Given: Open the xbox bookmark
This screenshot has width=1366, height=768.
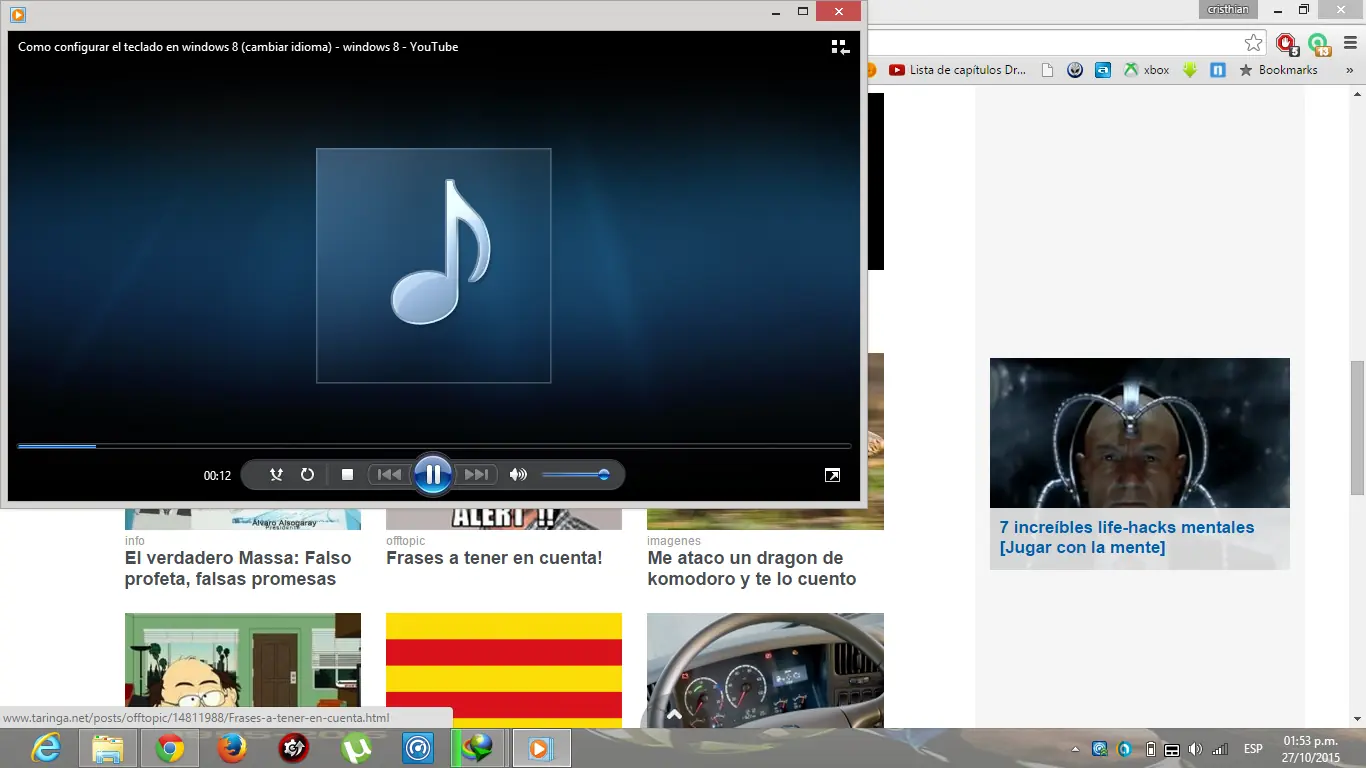Looking at the screenshot, I should 1146,70.
